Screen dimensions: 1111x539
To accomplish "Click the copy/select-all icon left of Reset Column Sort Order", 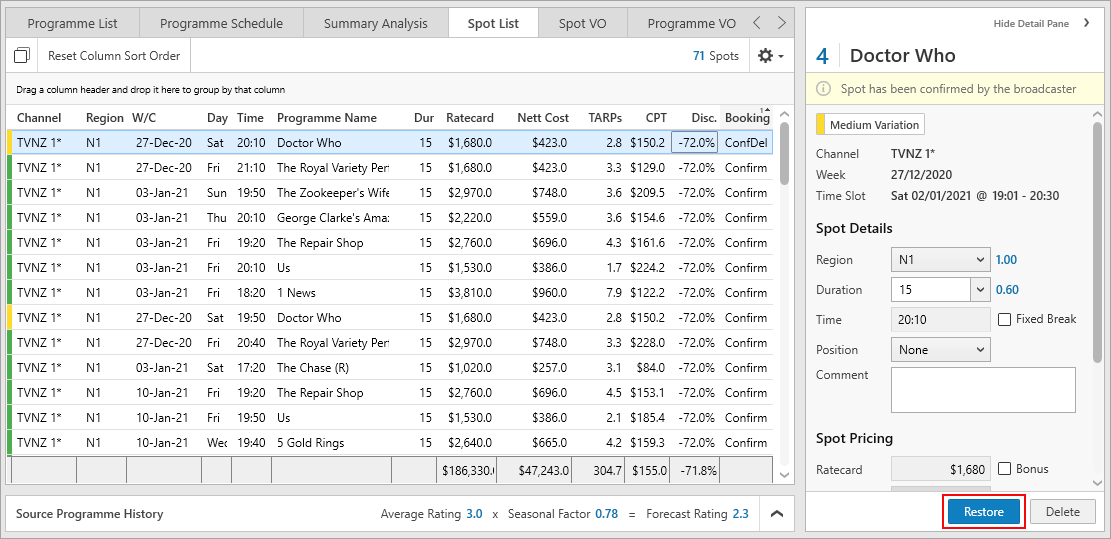I will (x=22, y=56).
